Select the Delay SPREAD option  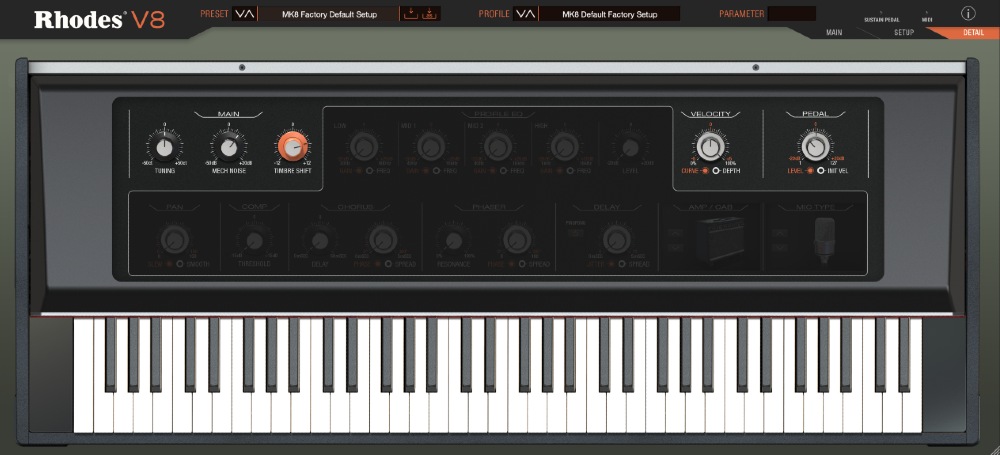[635, 264]
